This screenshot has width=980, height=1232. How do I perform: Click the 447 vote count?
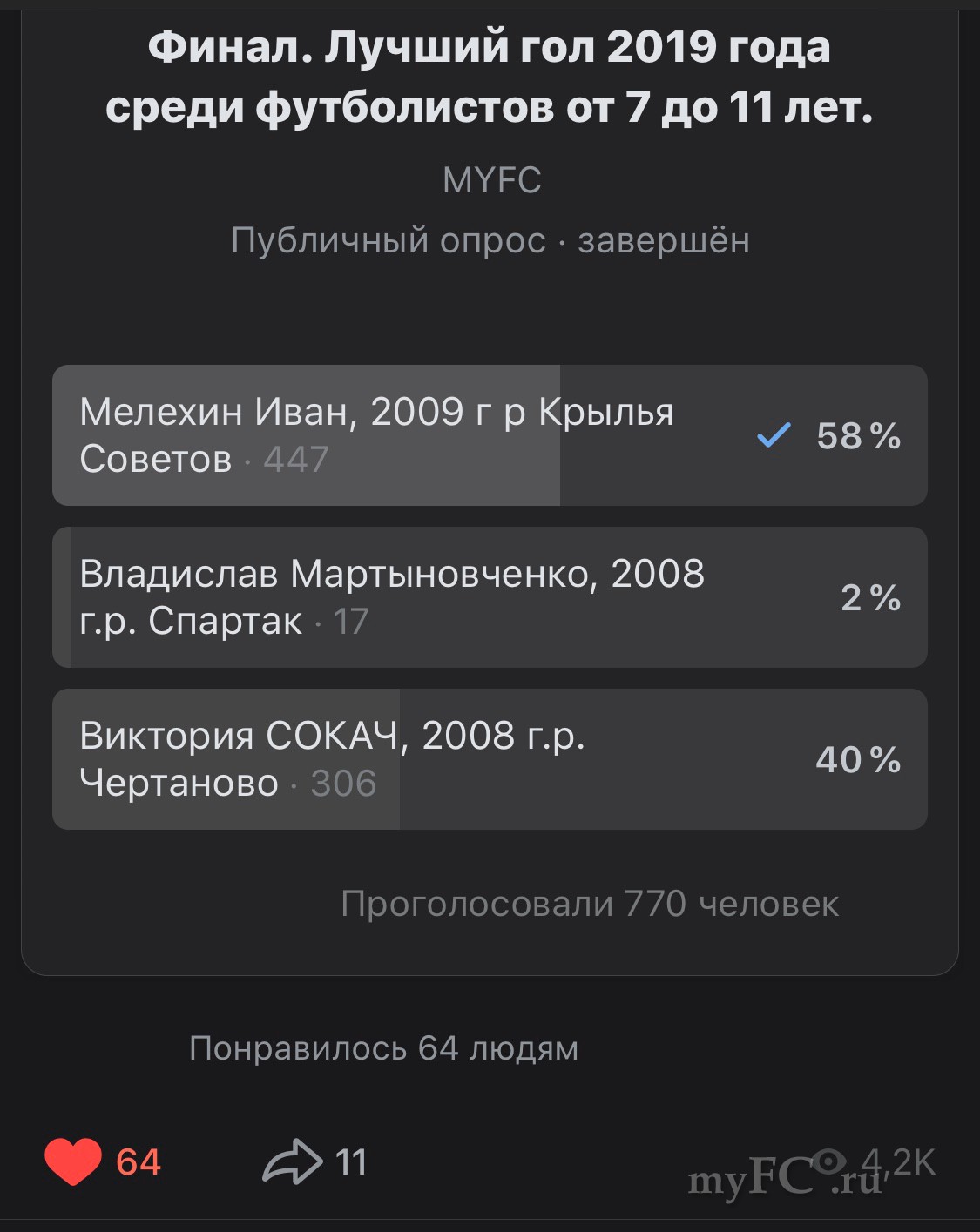click(x=296, y=459)
